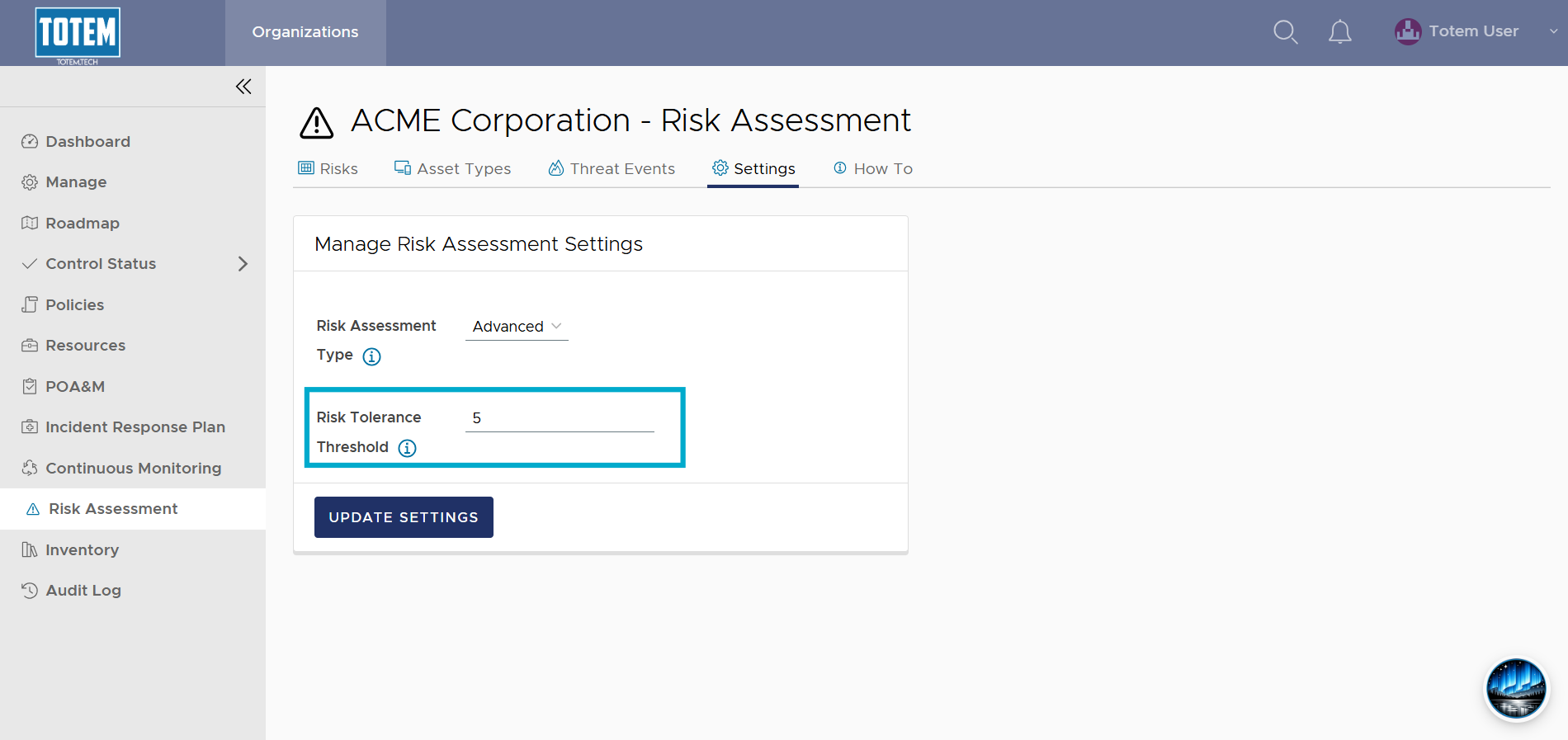Open the notifications bell
This screenshot has width=1568, height=740.
pos(1339,32)
